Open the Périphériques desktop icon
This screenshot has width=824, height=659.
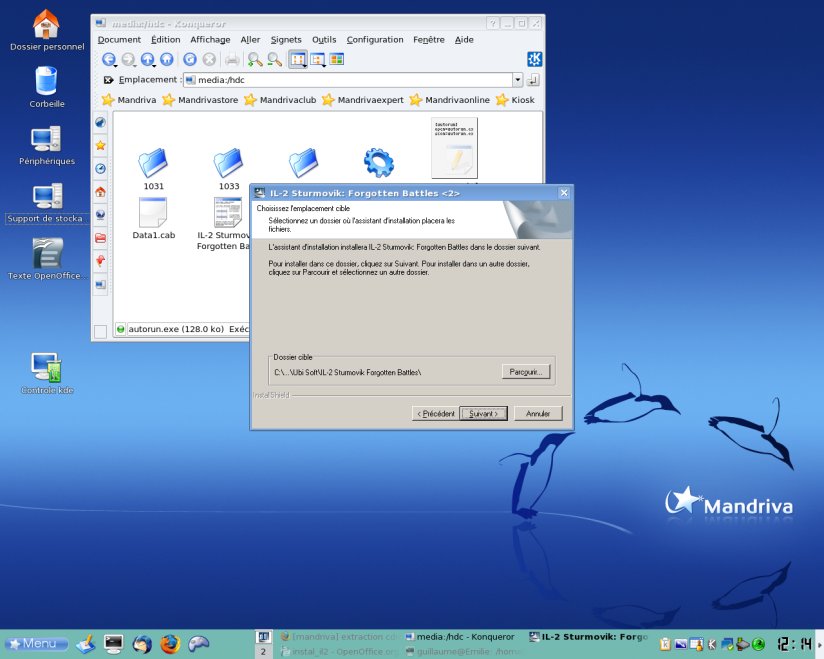(x=47, y=146)
